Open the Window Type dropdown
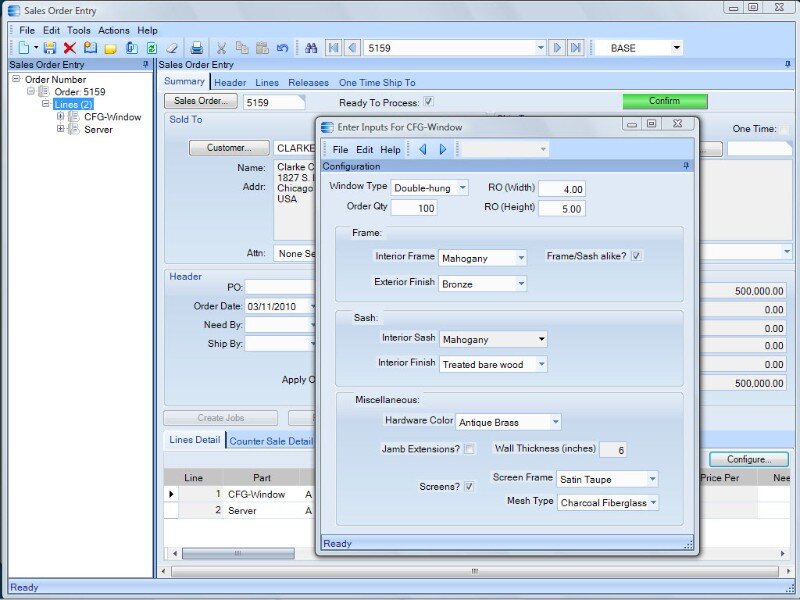Screen dimensions: 800x600 point(461,188)
